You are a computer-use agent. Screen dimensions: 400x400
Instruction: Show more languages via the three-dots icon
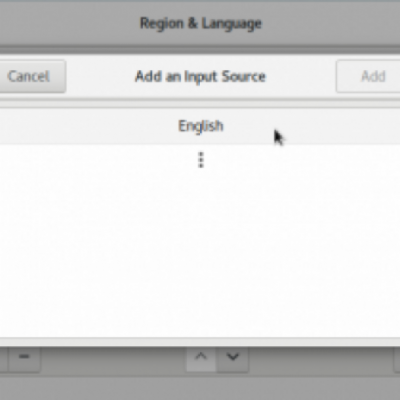coord(201,160)
